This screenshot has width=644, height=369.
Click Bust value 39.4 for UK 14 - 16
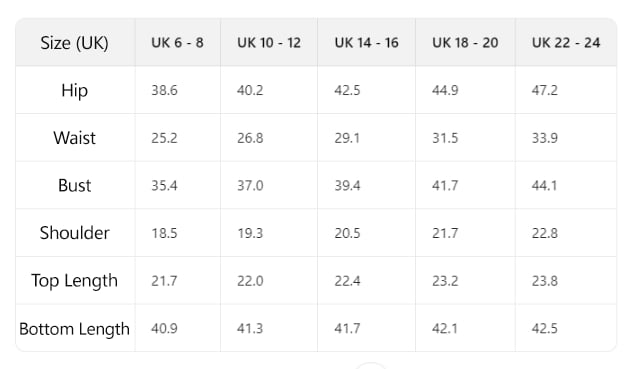click(x=347, y=186)
